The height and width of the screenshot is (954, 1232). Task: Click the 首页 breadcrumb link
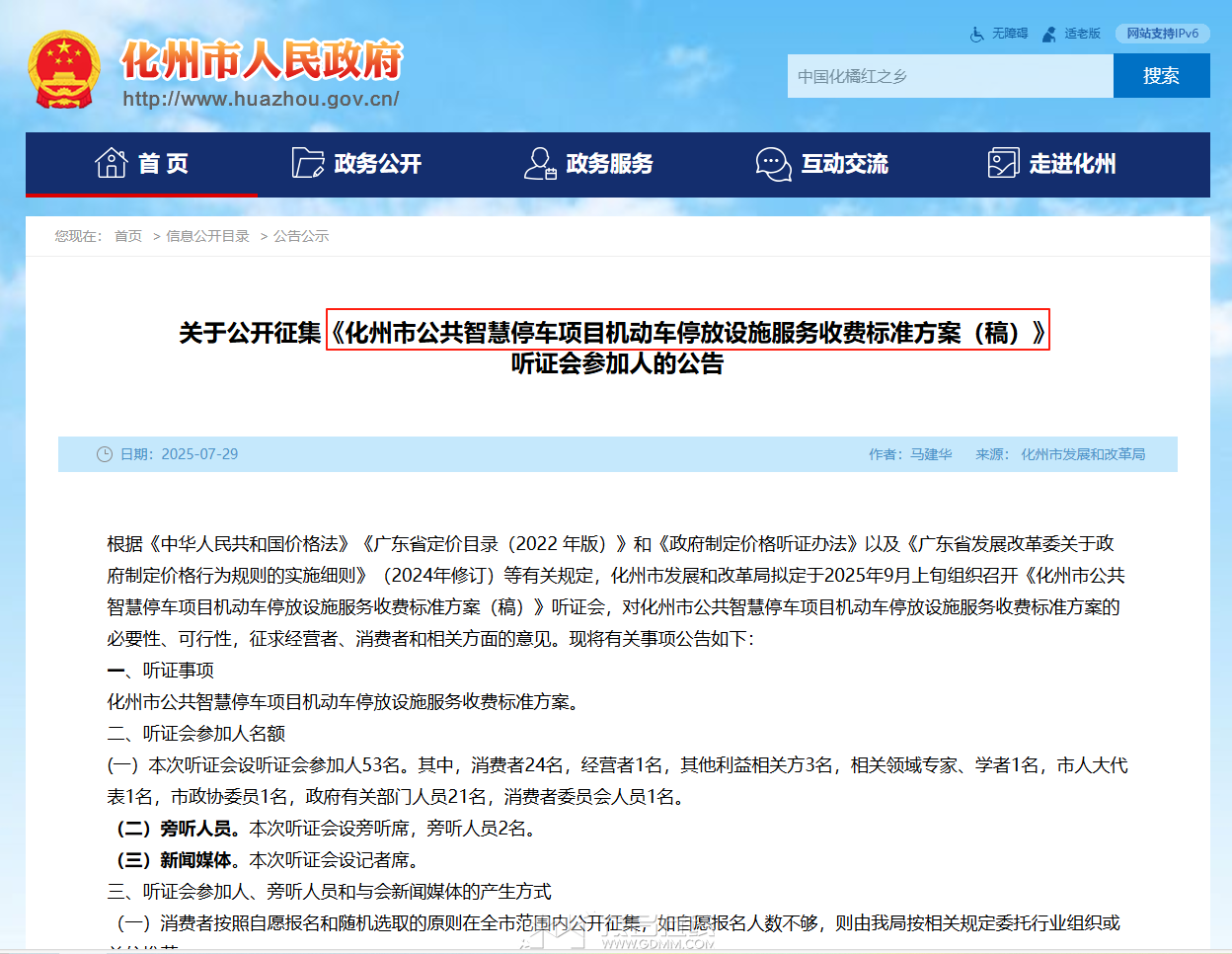(x=128, y=236)
